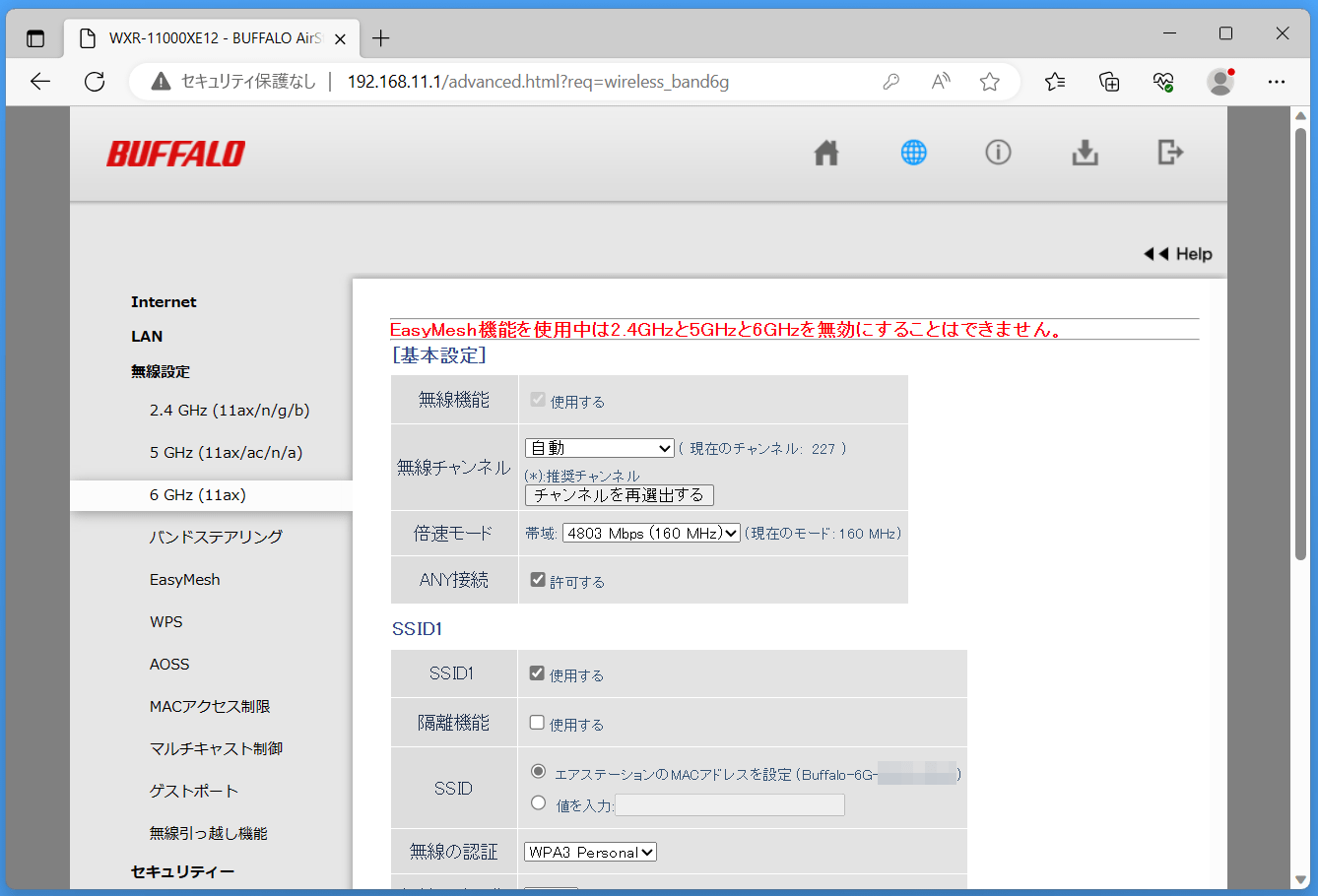This screenshot has height=896, width=1318.
Task: Open 無線チャンネル 自動 dropdown
Action: point(599,448)
